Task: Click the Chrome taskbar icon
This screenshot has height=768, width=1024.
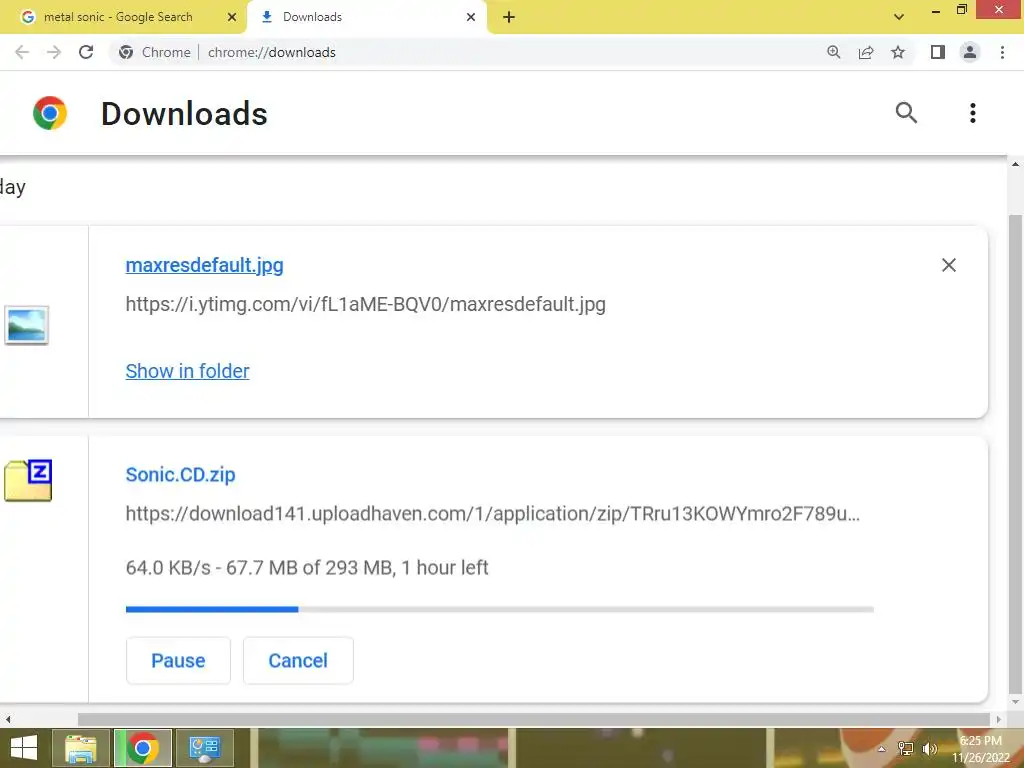Action: (x=143, y=748)
